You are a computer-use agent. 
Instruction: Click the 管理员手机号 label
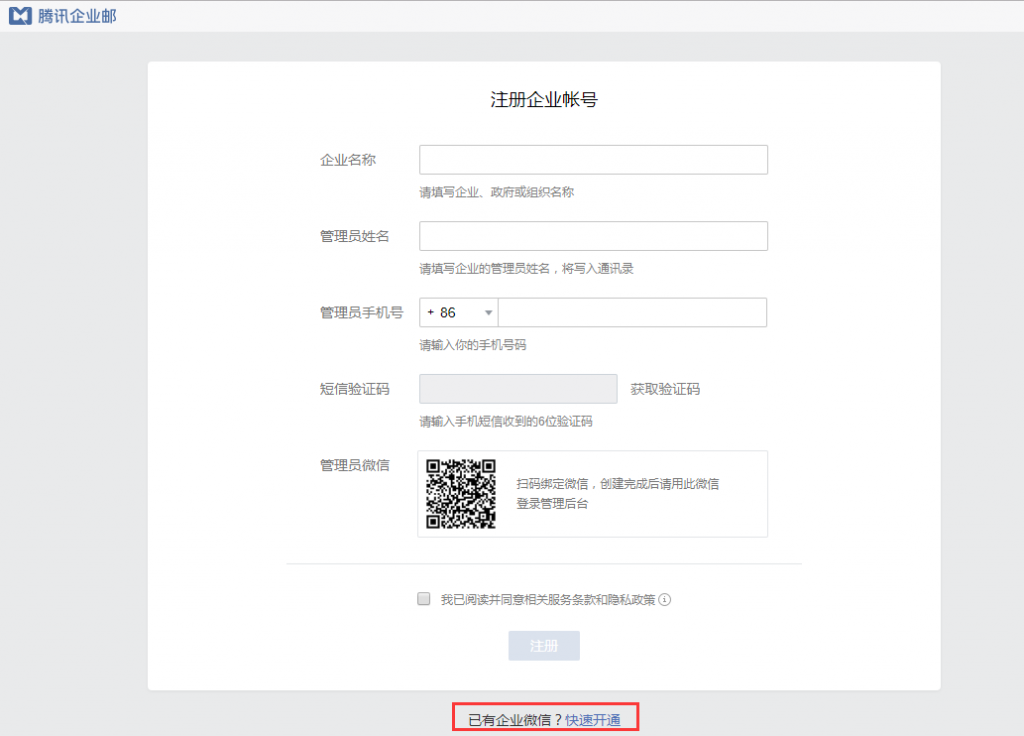pos(362,313)
